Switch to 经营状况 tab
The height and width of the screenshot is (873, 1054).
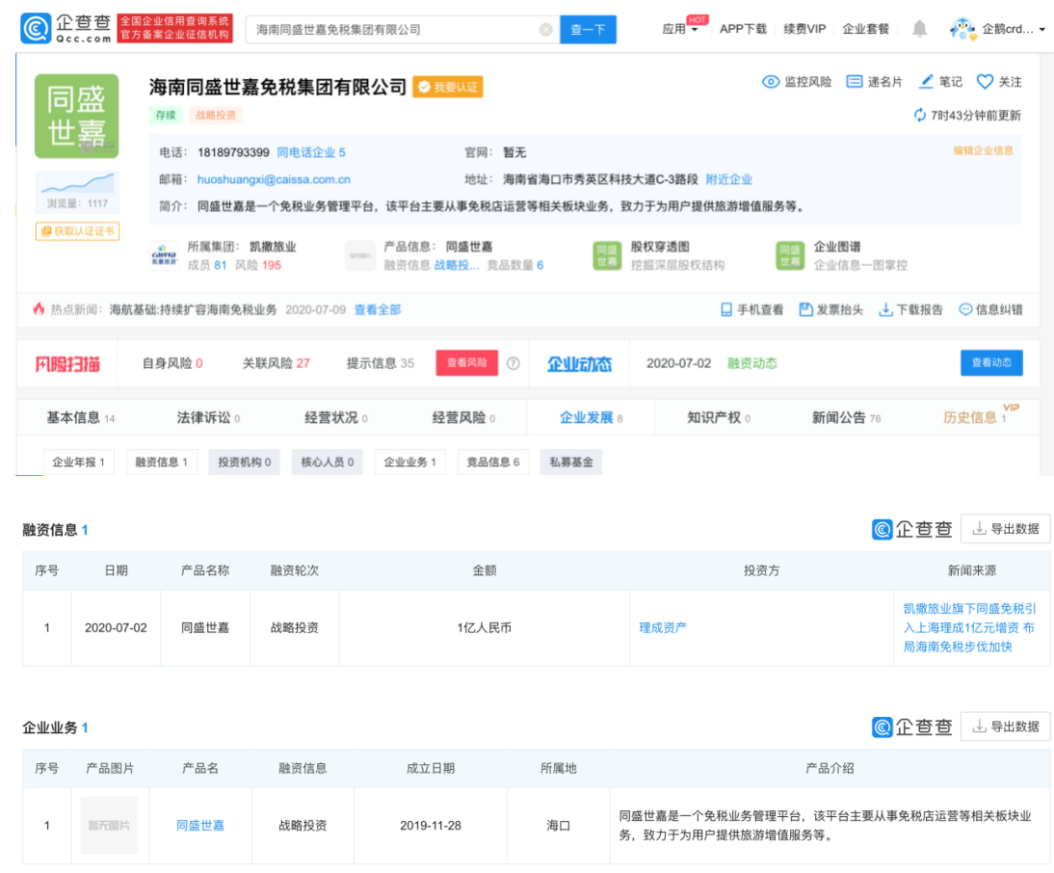(336, 418)
